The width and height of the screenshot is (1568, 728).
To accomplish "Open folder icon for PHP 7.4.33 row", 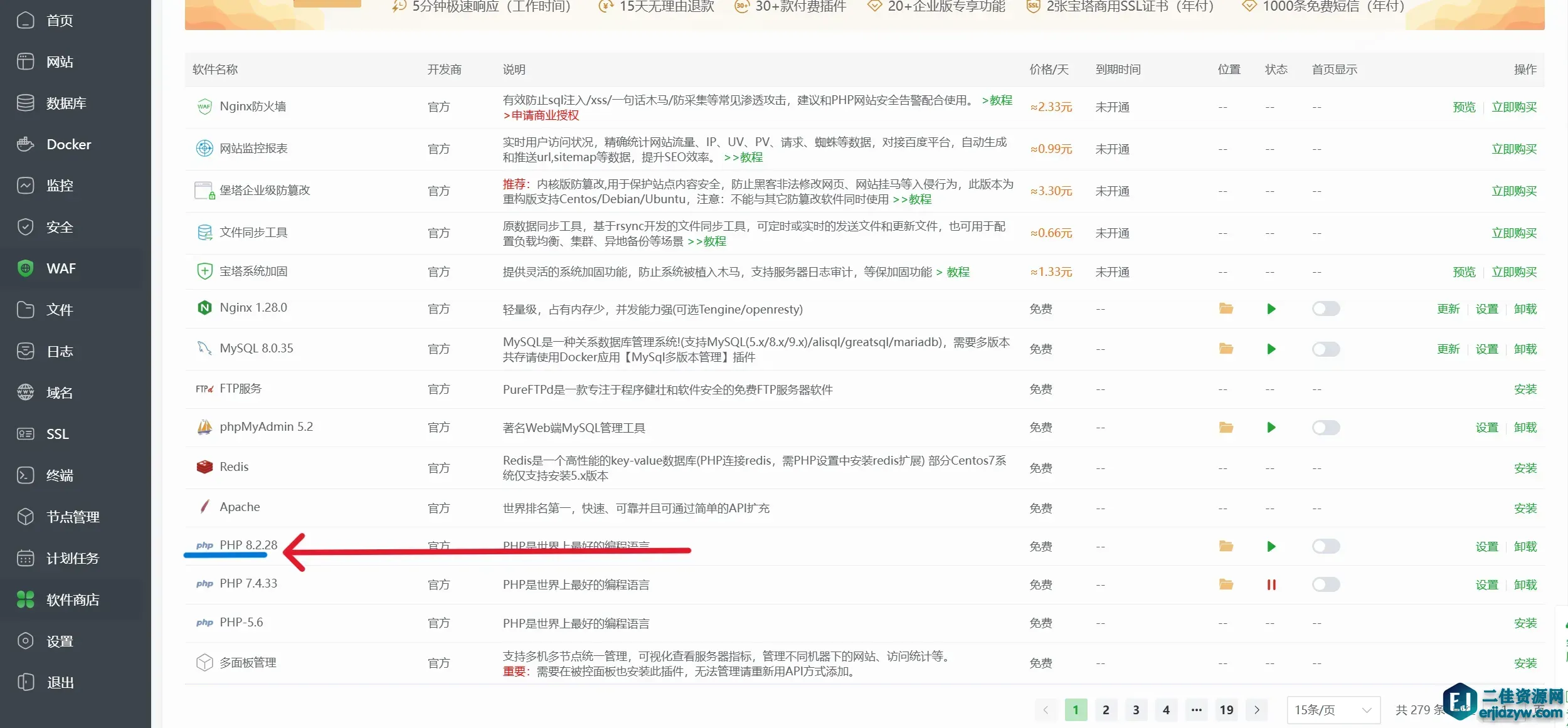I will 1226,584.
